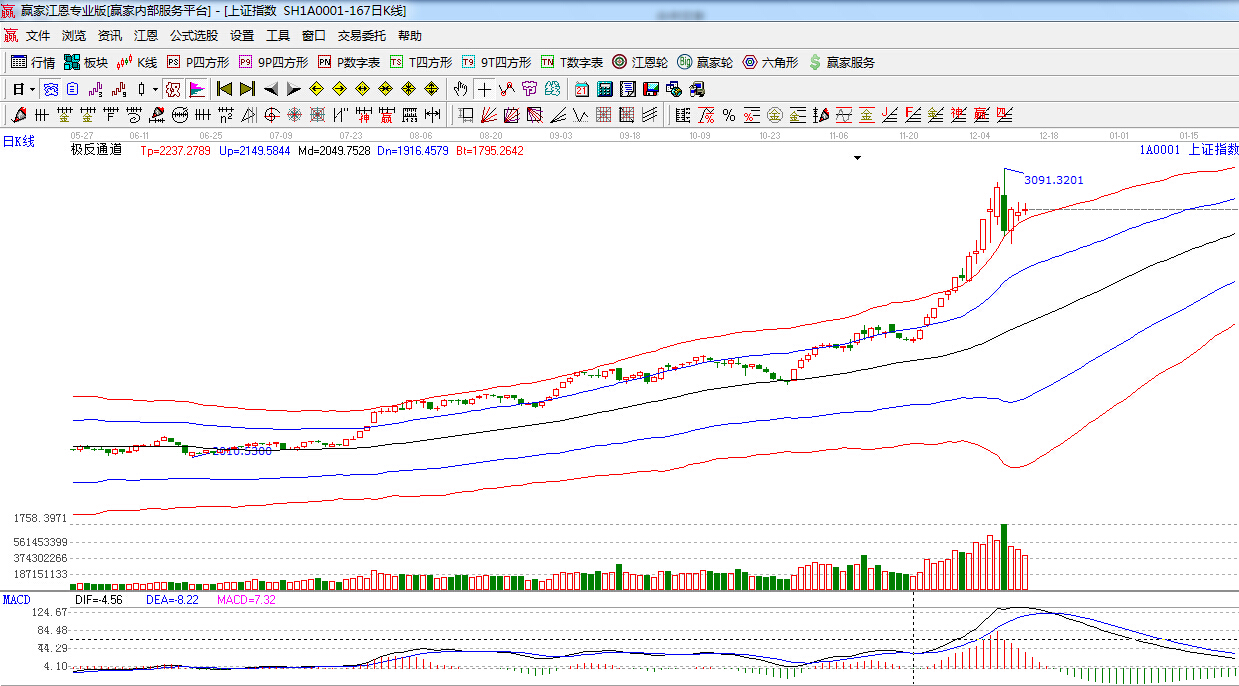1239x686 pixels.
Task: Expand the candlestick style dropdown arrow
Action: pos(155,89)
